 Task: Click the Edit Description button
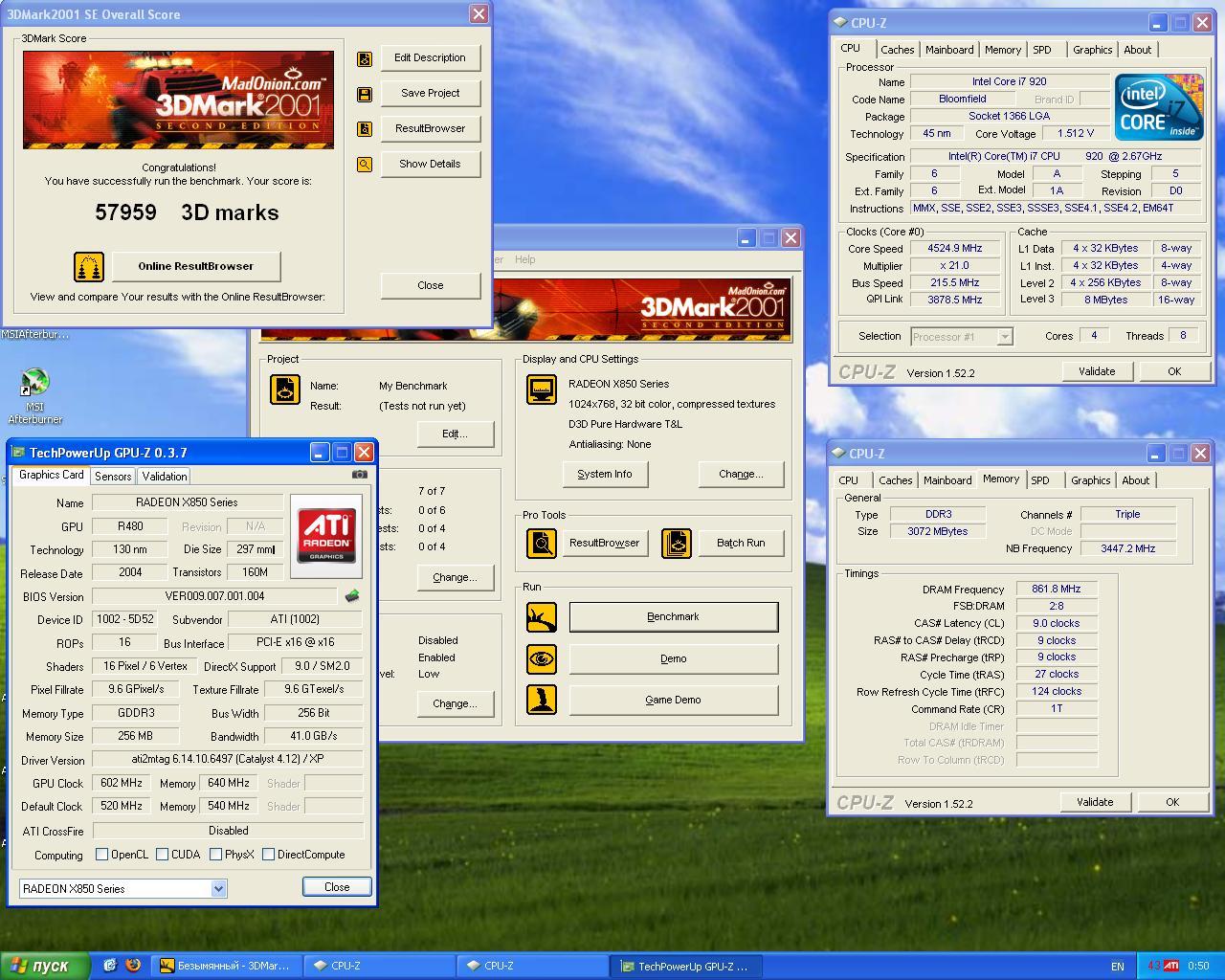coord(431,58)
